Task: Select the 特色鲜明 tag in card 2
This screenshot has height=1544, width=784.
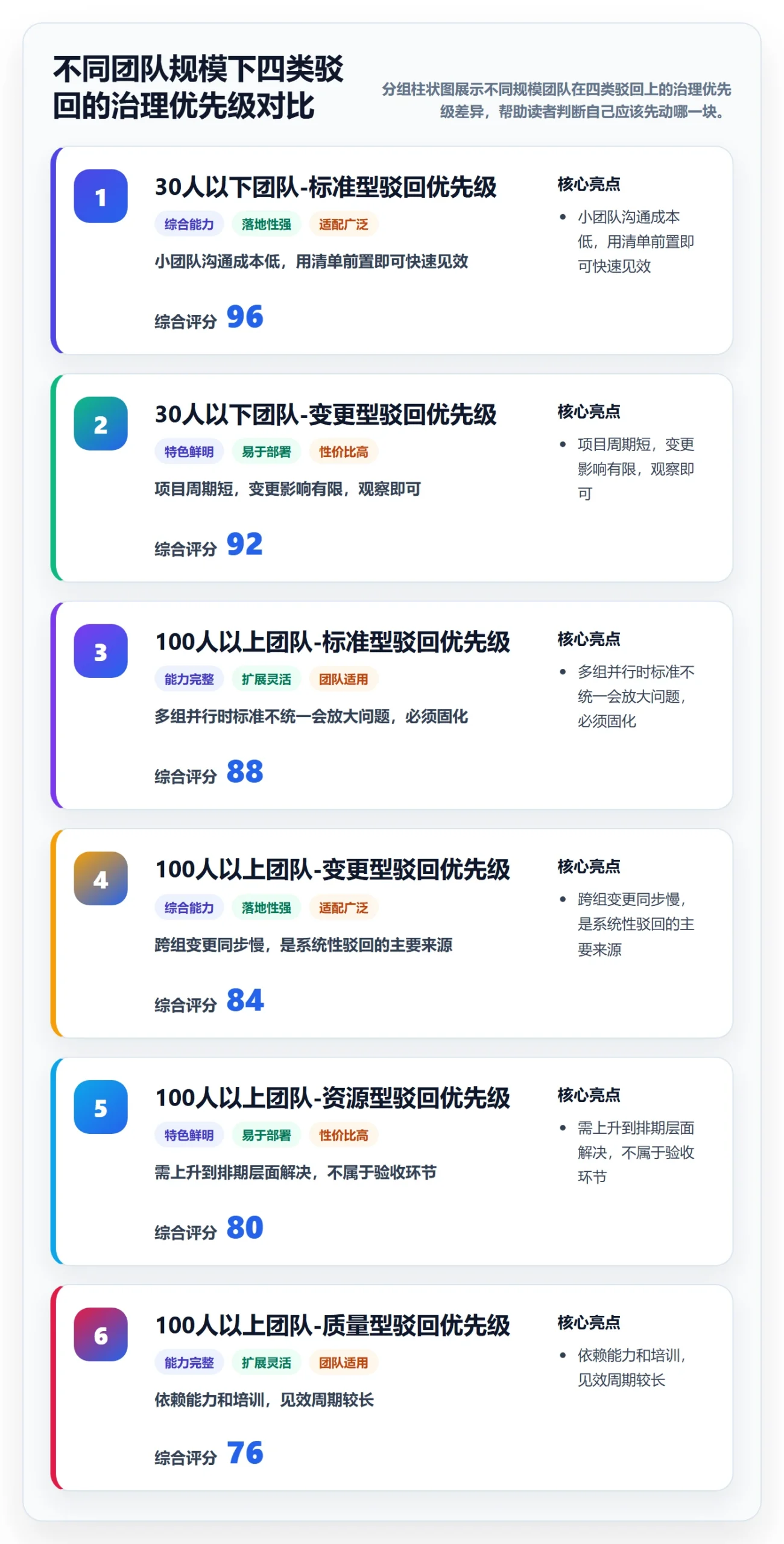Action: pyautogui.click(x=189, y=451)
